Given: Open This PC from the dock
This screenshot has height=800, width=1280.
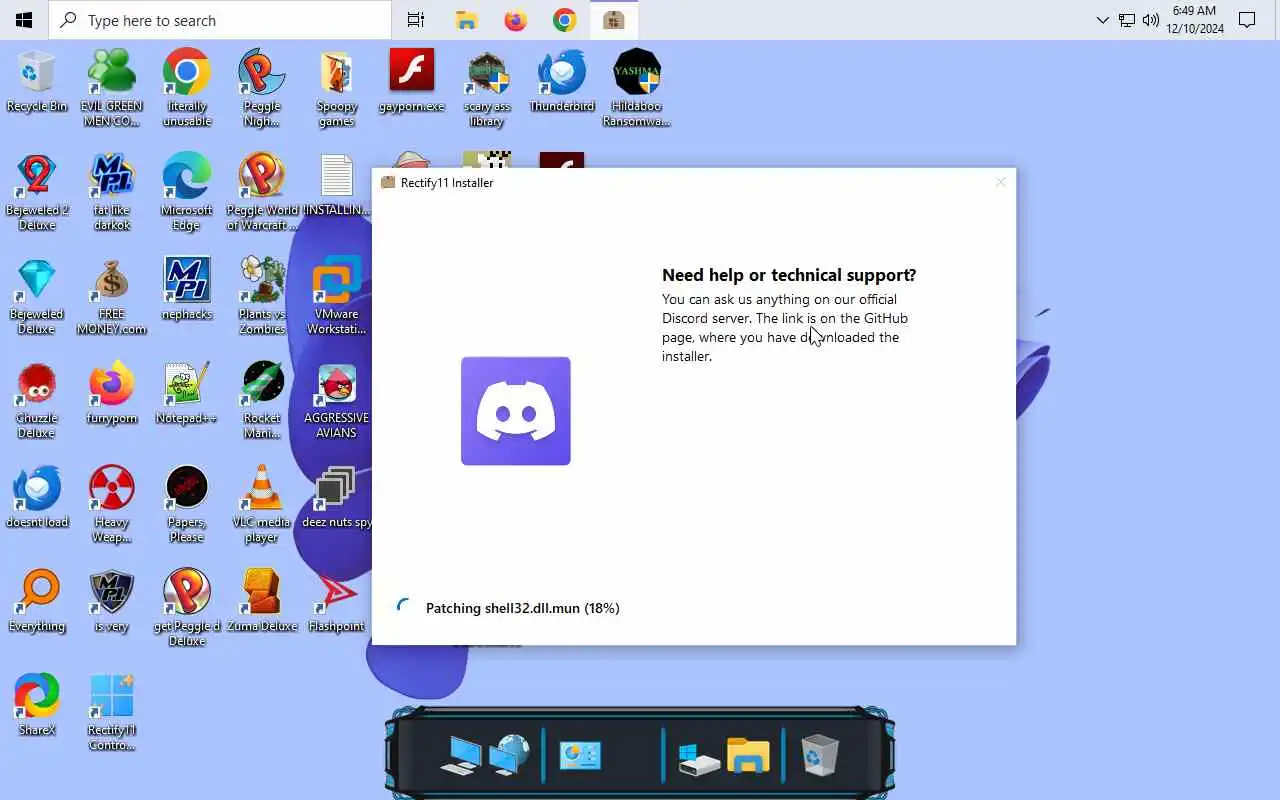Looking at the screenshot, I should pos(461,755).
